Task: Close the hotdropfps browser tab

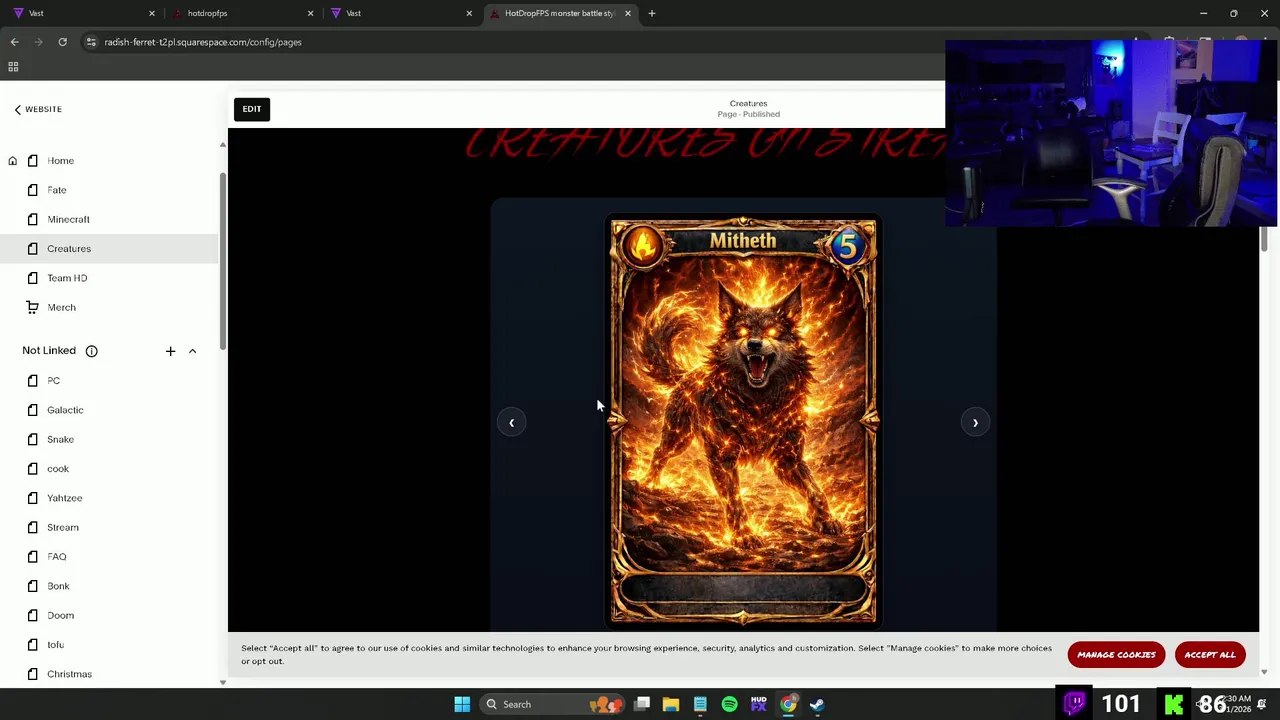Action: point(310,13)
